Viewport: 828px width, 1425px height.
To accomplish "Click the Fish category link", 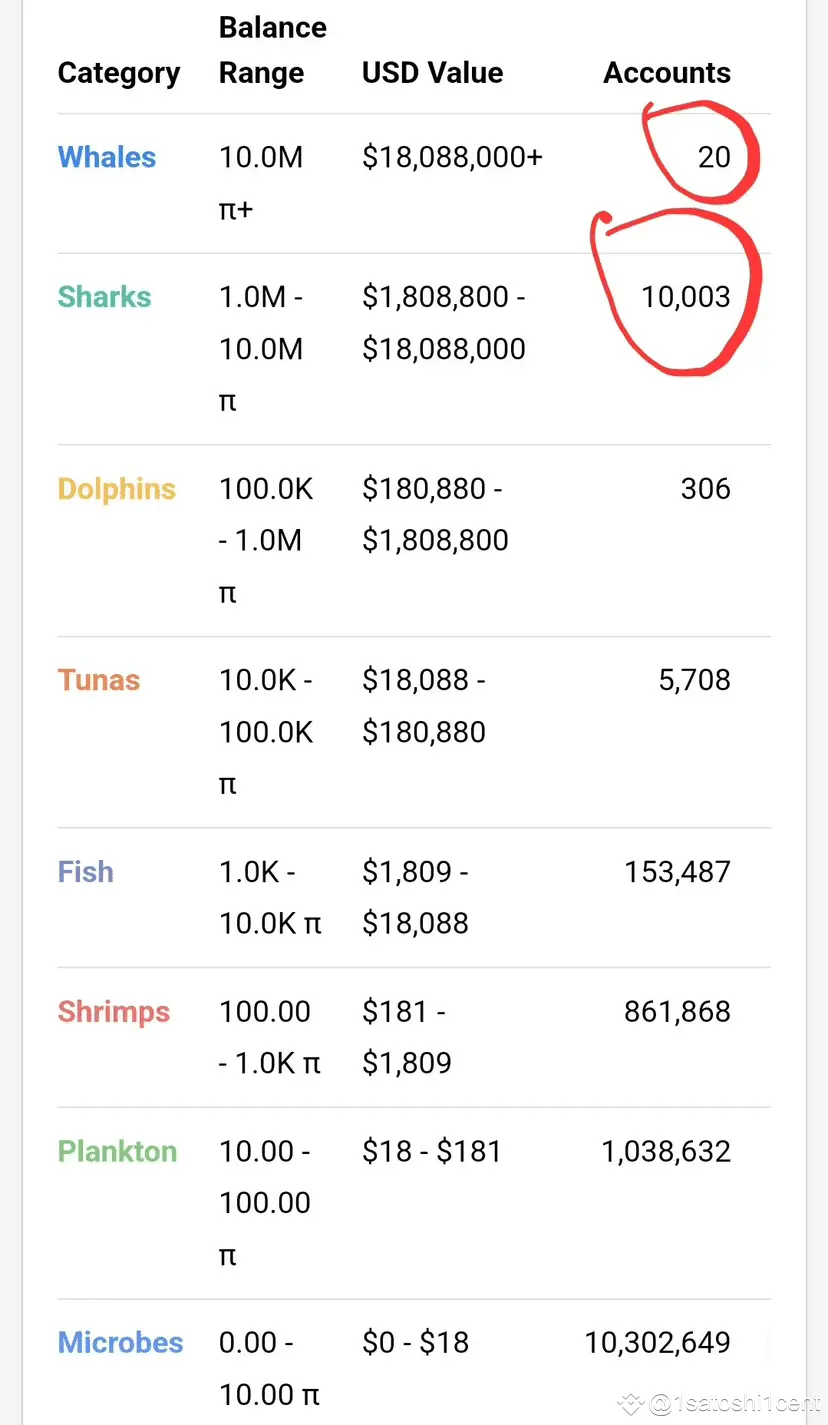I will click(x=85, y=872).
